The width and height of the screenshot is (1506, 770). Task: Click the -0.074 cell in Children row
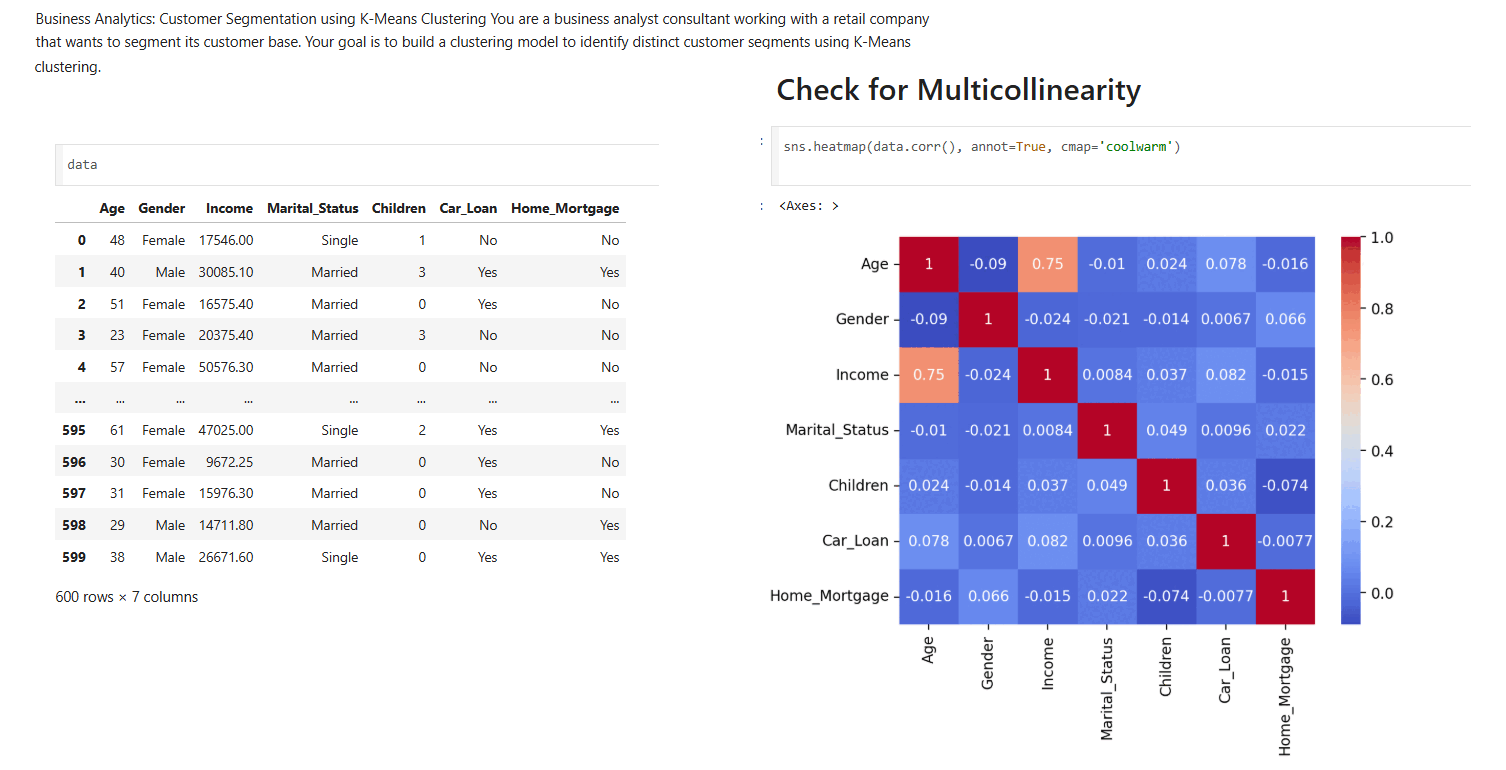coord(1285,485)
